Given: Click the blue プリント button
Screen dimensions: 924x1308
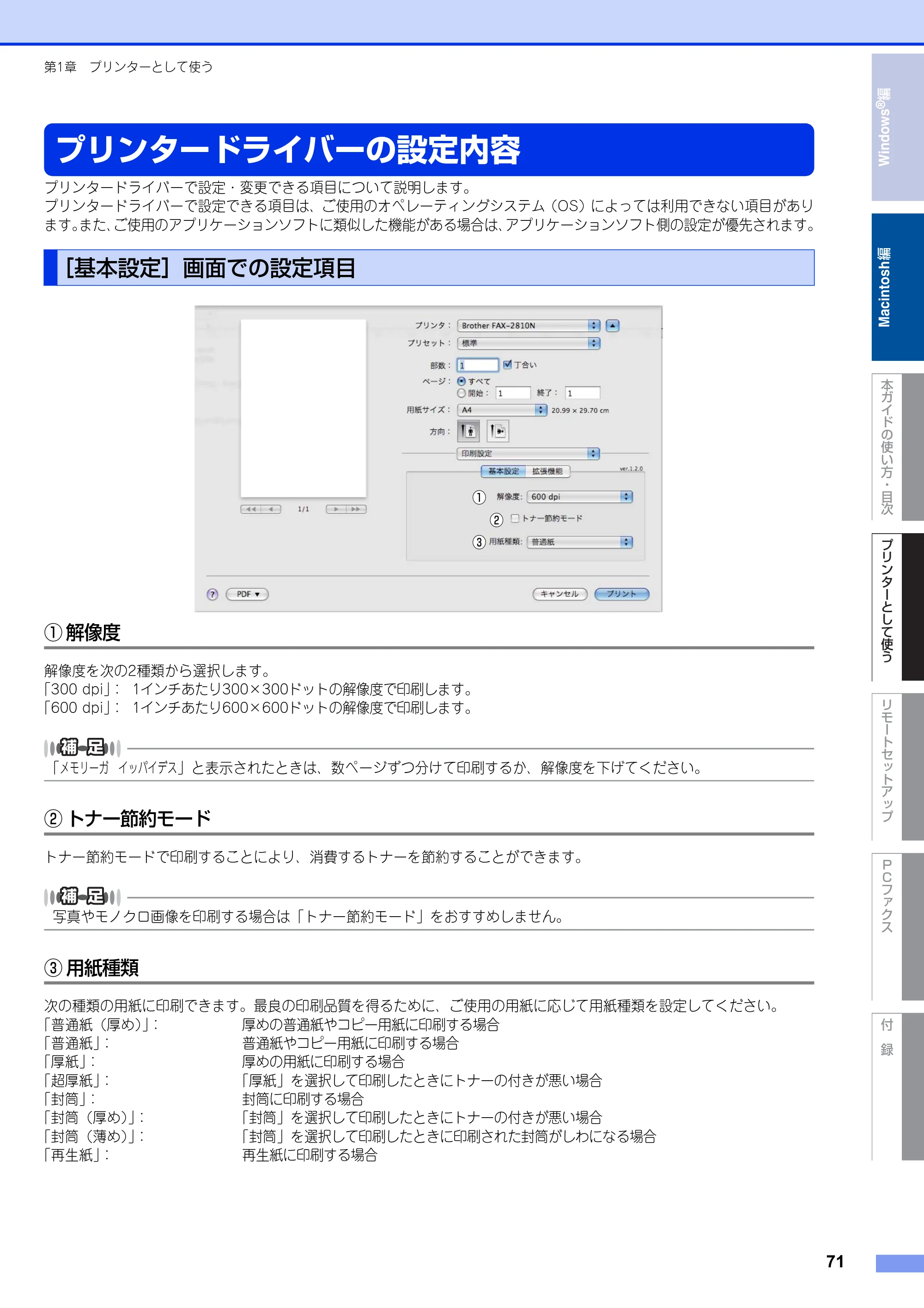Looking at the screenshot, I should (x=621, y=594).
